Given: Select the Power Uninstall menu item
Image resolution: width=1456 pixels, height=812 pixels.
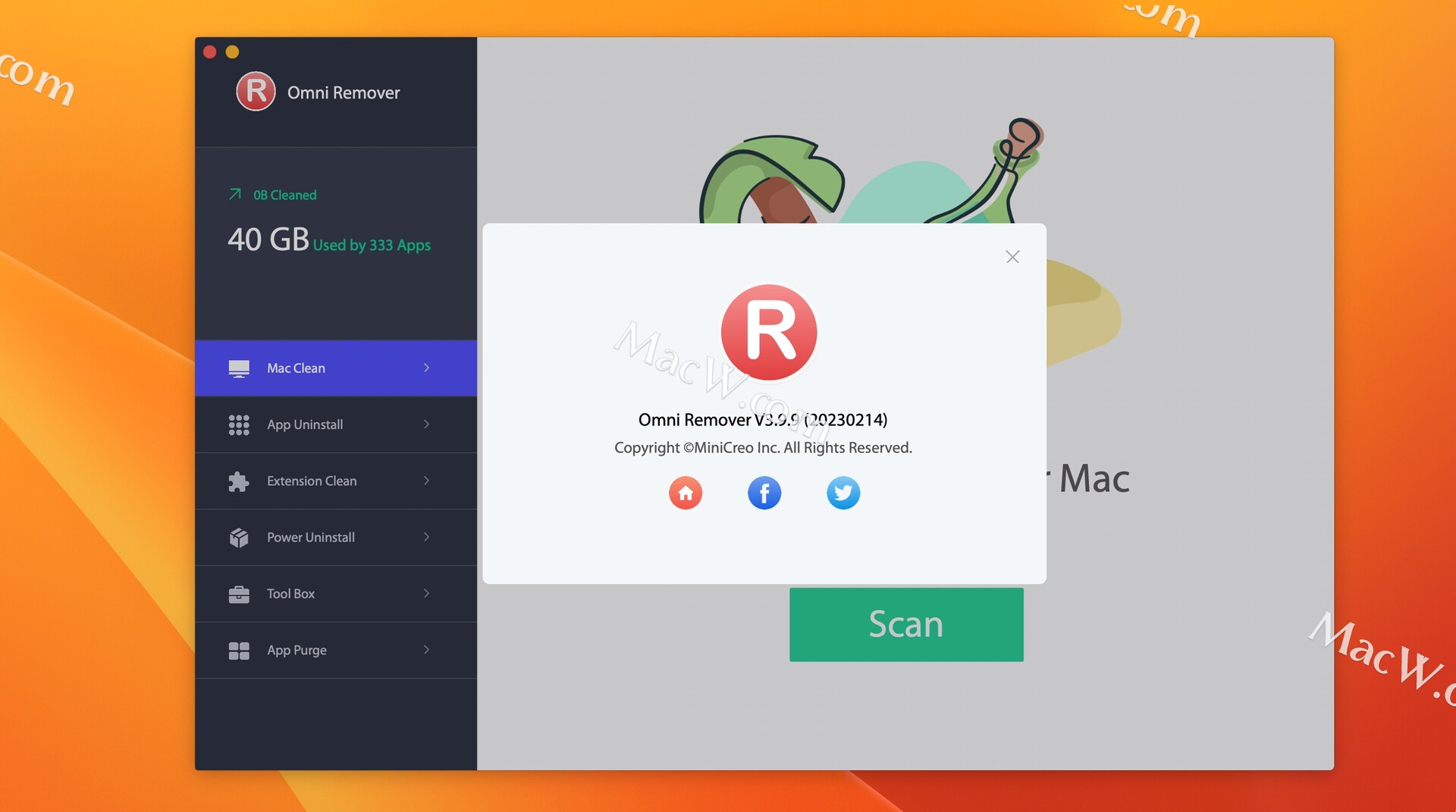Looking at the screenshot, I should pyautogui.click(x=336, y=538).
